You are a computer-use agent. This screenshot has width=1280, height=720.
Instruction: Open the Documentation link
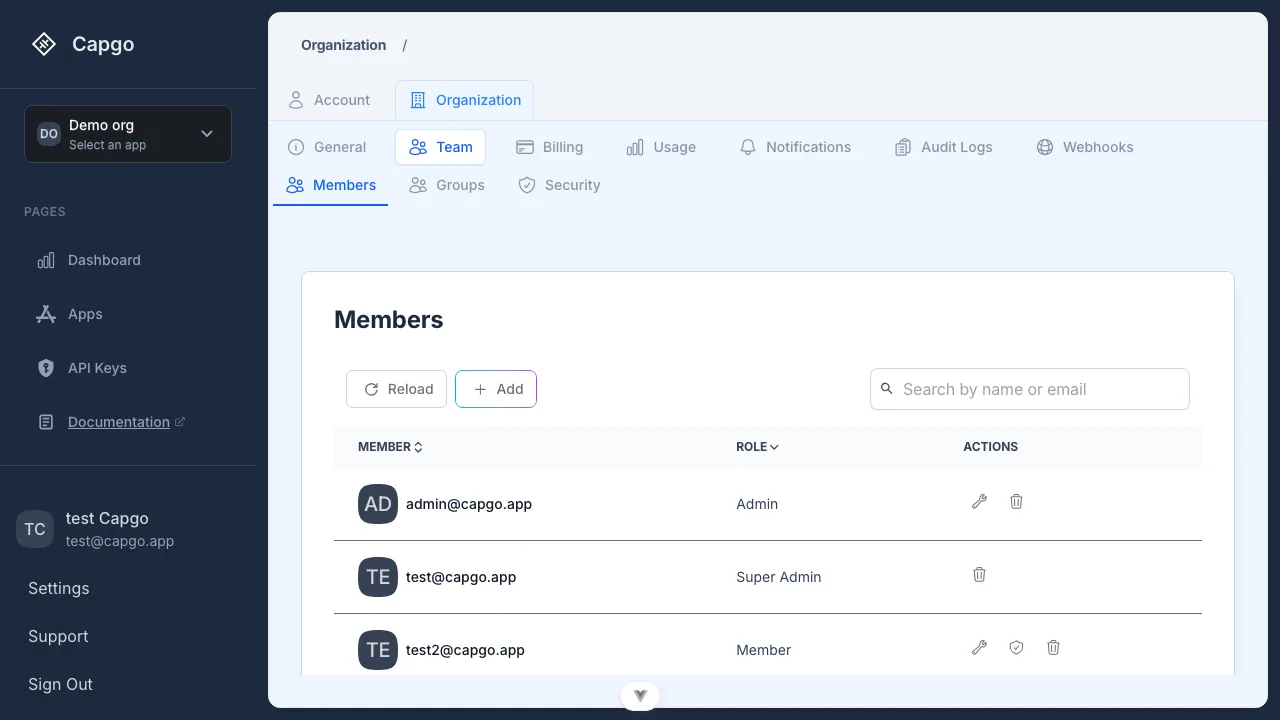119,422
